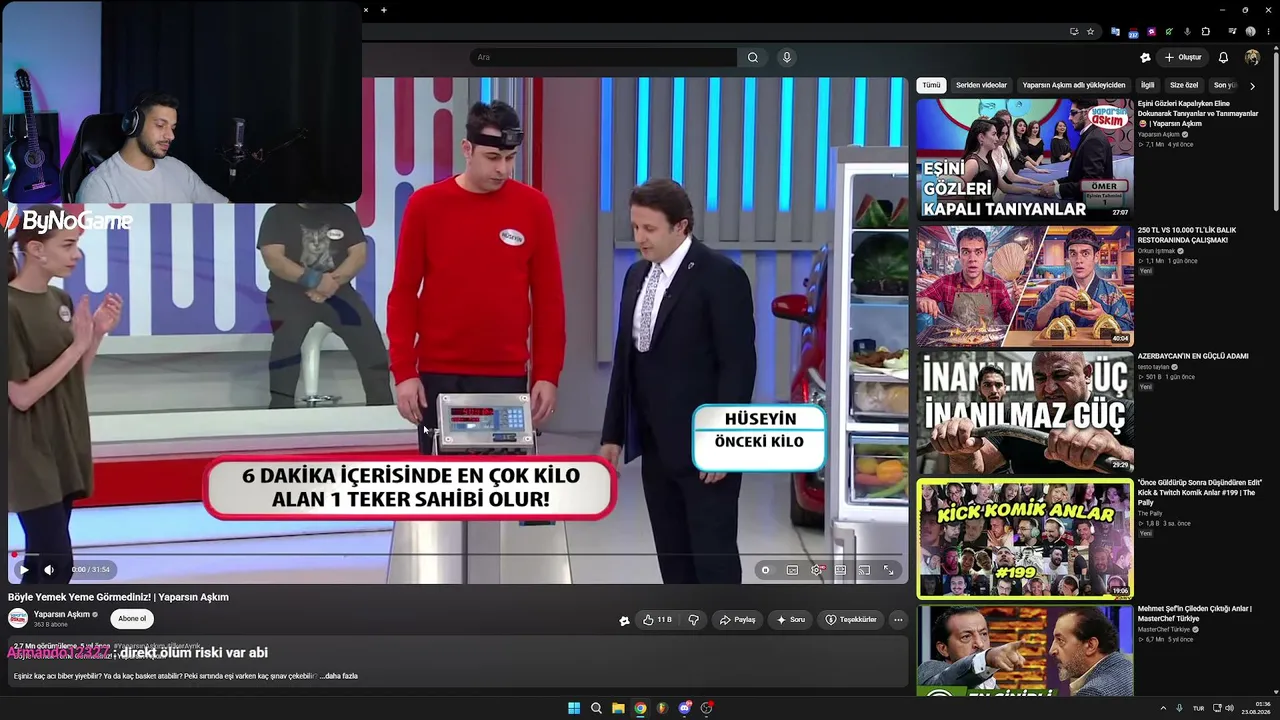Open the media controls icon in Chrome
This screenshot has height=720, width=1280.
1232,31
